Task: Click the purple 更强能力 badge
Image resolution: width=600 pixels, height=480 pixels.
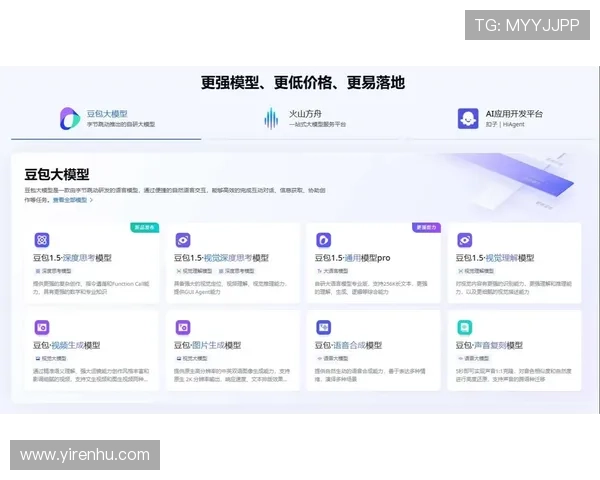Action: point(426,227)
